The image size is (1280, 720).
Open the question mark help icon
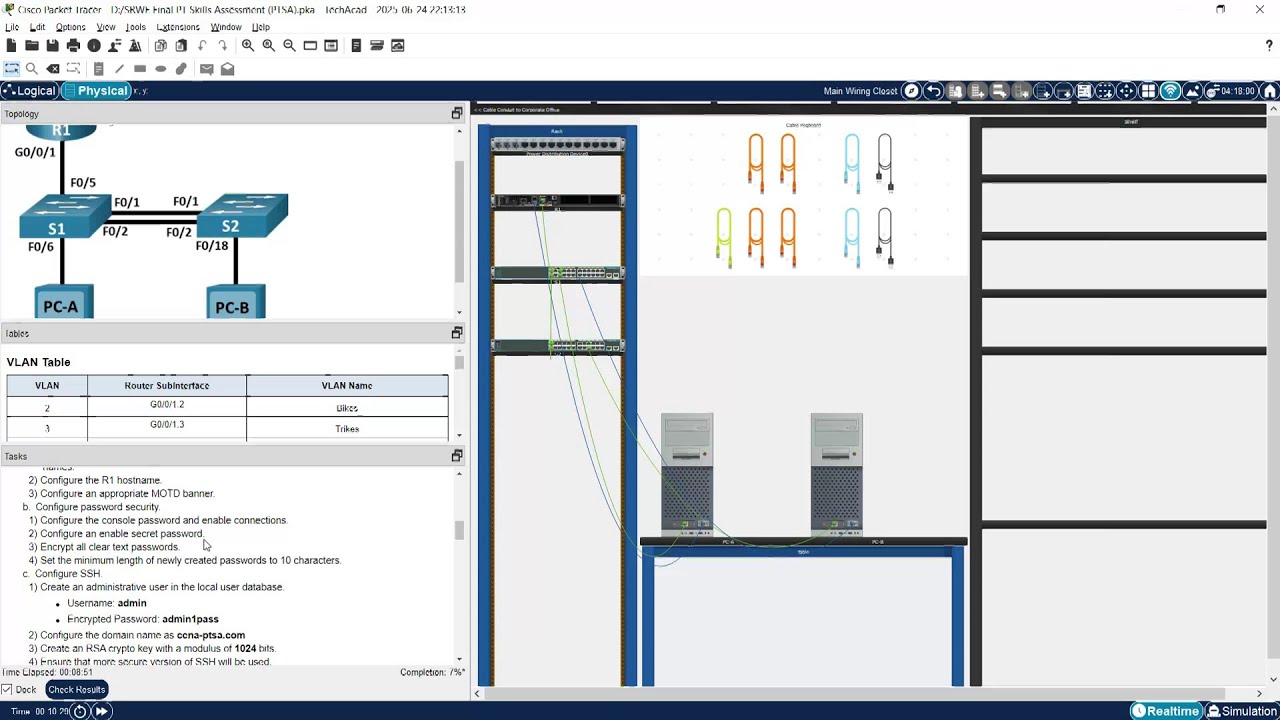[1269, 45]
